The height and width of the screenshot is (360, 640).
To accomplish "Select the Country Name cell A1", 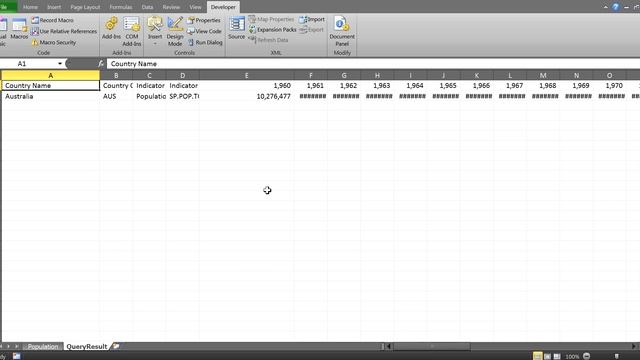I will click(51, 86).
